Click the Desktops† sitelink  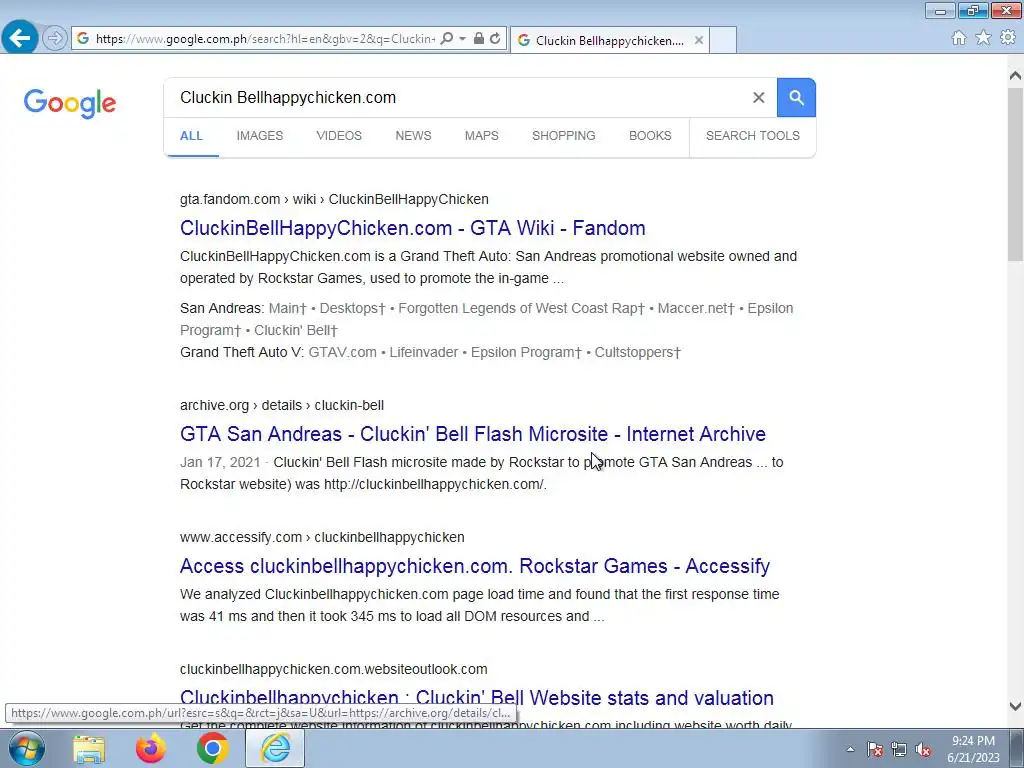click(x=352, y=308)
